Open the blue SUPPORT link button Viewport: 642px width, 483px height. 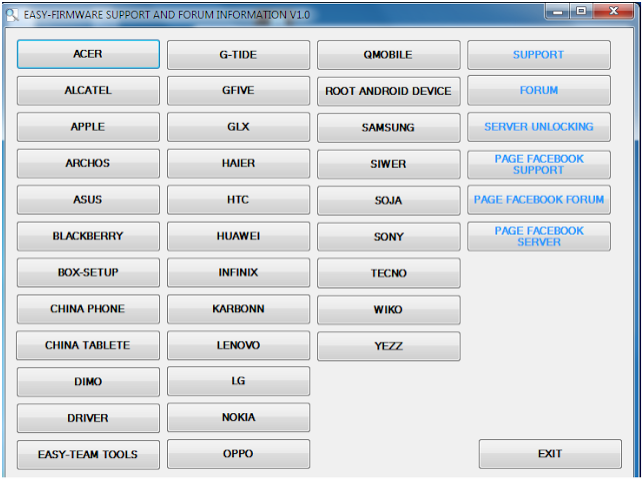[x=539, y=55]
